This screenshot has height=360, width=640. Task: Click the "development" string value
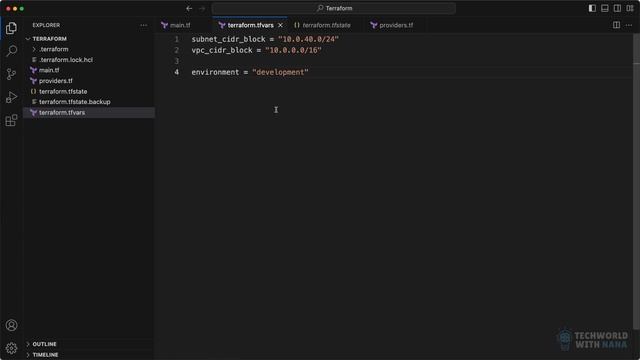pos(280,72)
